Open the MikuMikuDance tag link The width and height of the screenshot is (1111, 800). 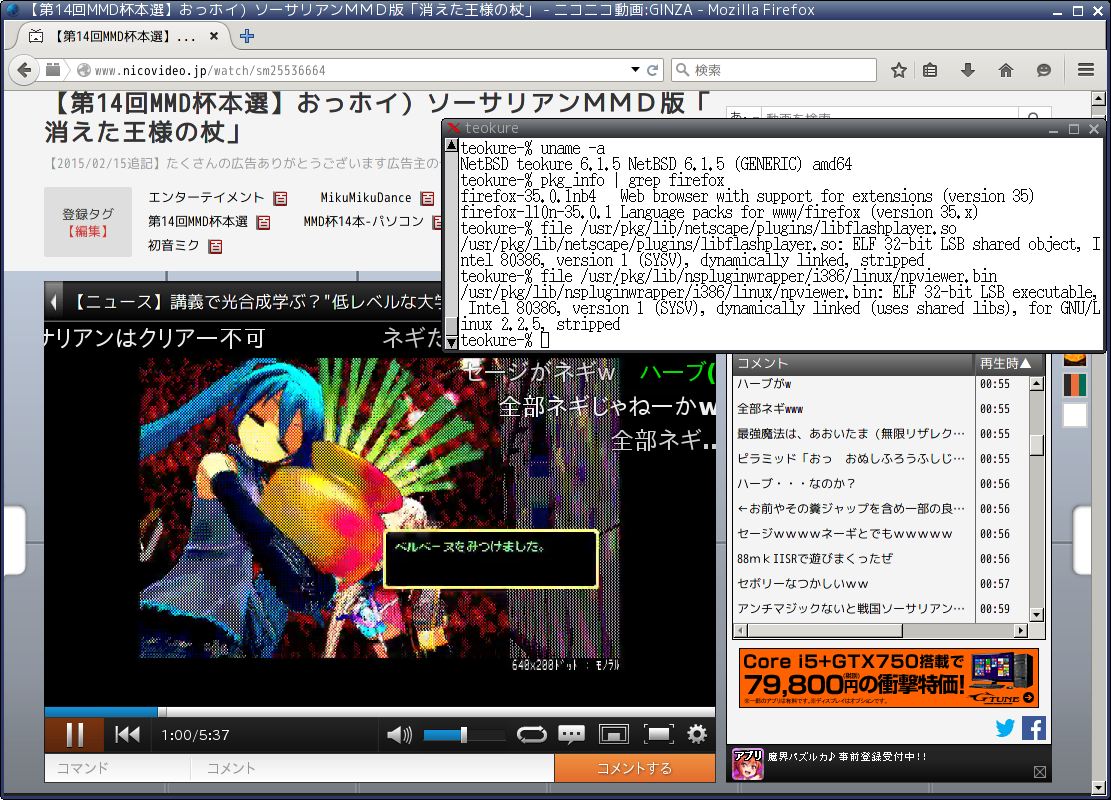pyautogui.click(x=366, y=198)
